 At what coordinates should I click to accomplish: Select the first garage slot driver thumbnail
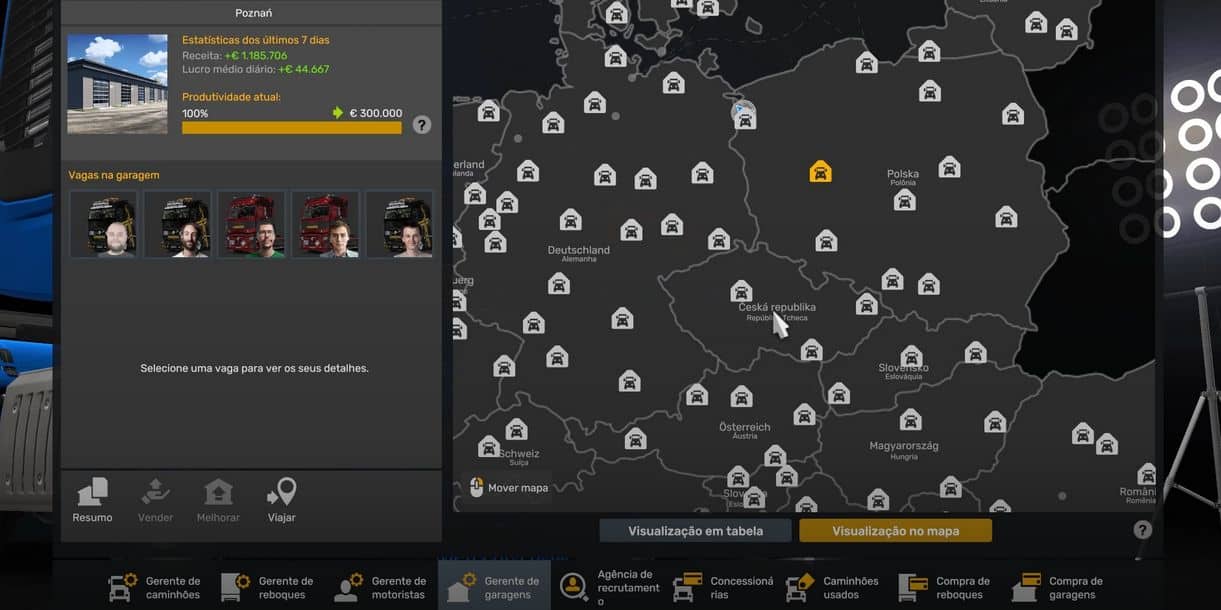(104, 225)
